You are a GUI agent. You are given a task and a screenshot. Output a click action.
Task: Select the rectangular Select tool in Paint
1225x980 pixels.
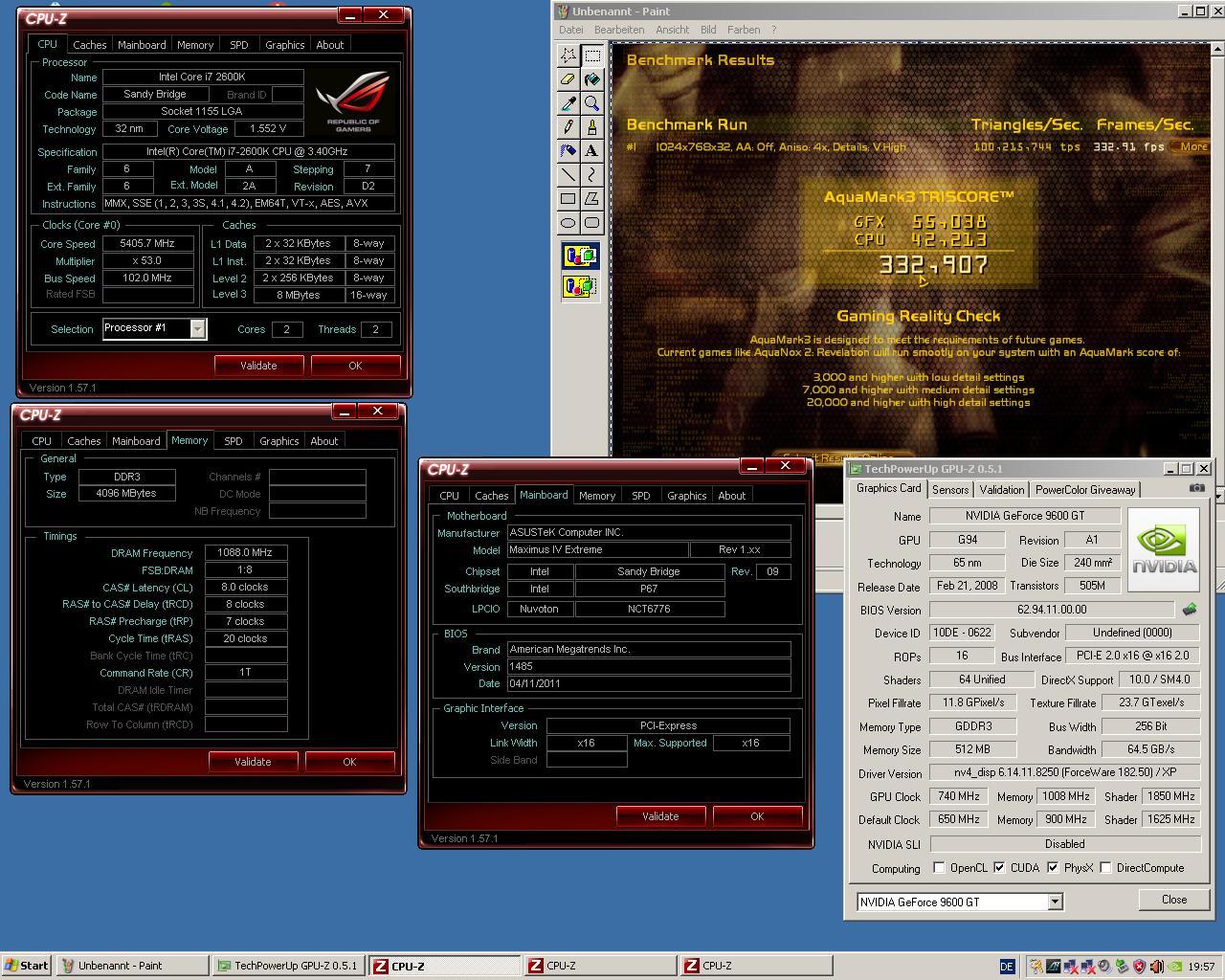592,56
